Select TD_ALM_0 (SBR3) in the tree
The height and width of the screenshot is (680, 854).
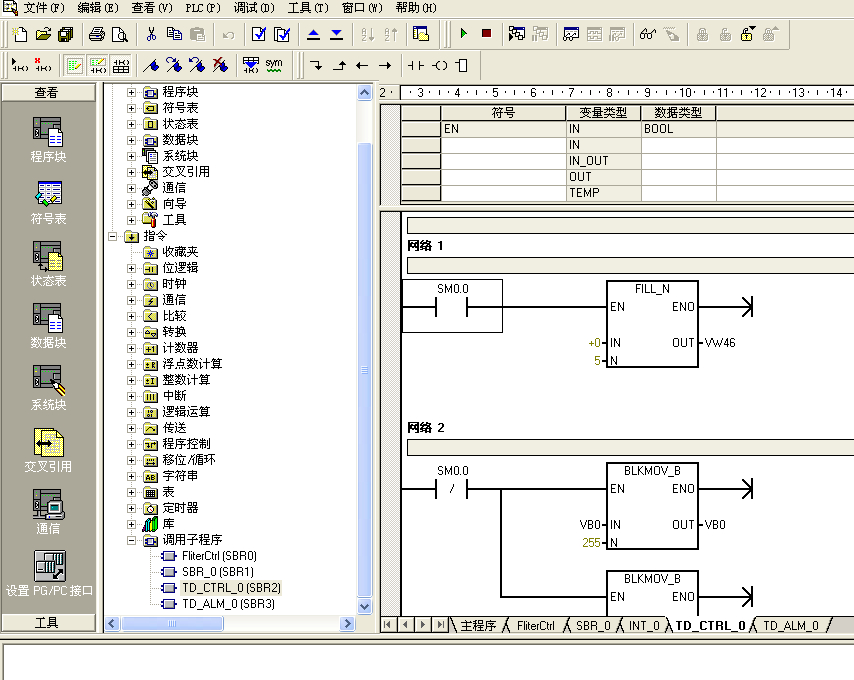coord(227,604)
